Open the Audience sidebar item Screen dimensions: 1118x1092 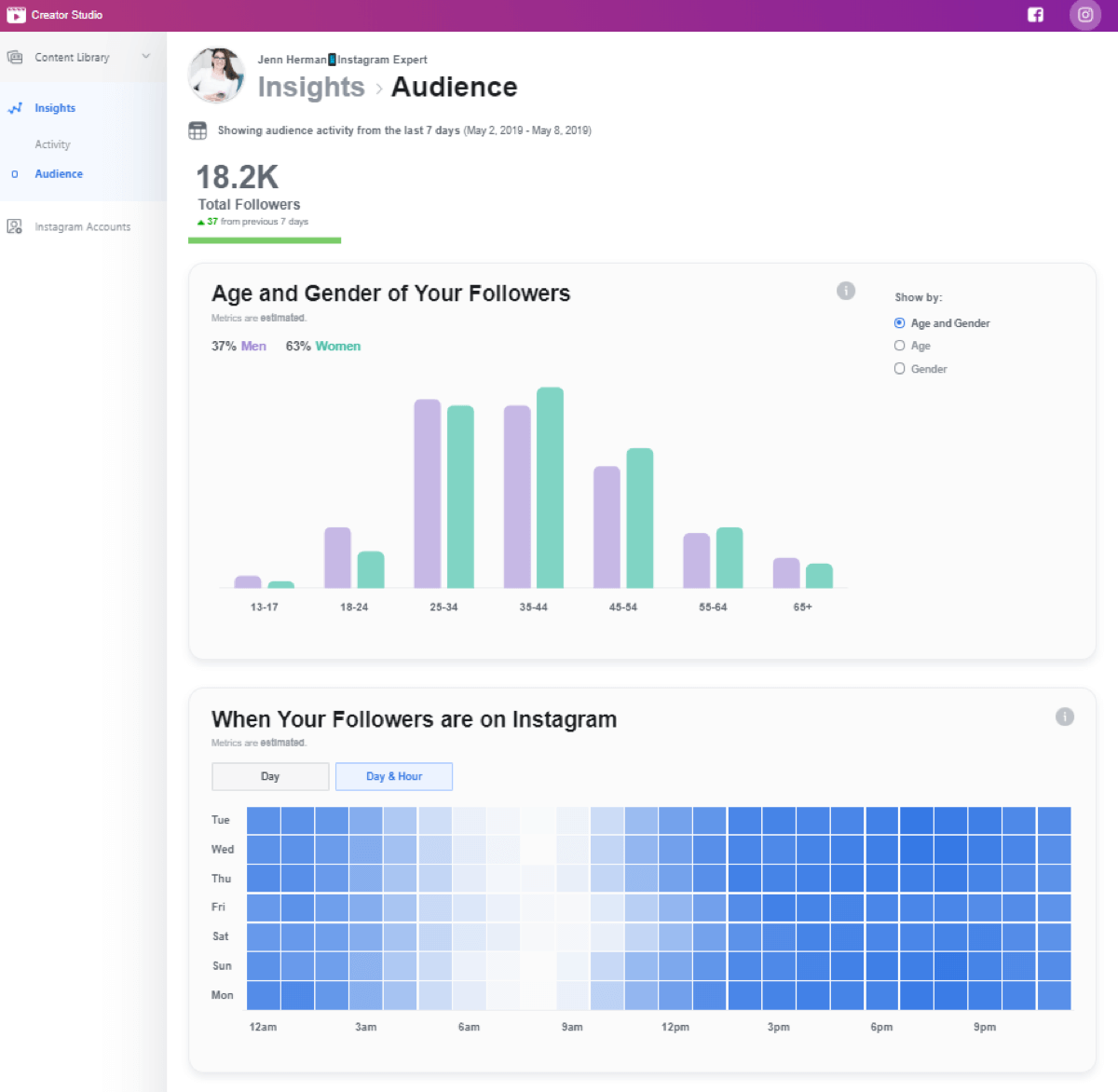pyautogui.click(x=59, y=174)
